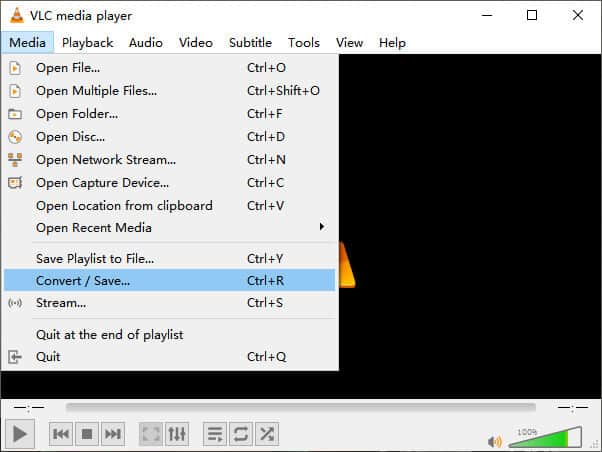Image resolution: width=602 pixels, height=452 pixels.
Task: Click the playback seek bar
Action: (x=301, y=407)
